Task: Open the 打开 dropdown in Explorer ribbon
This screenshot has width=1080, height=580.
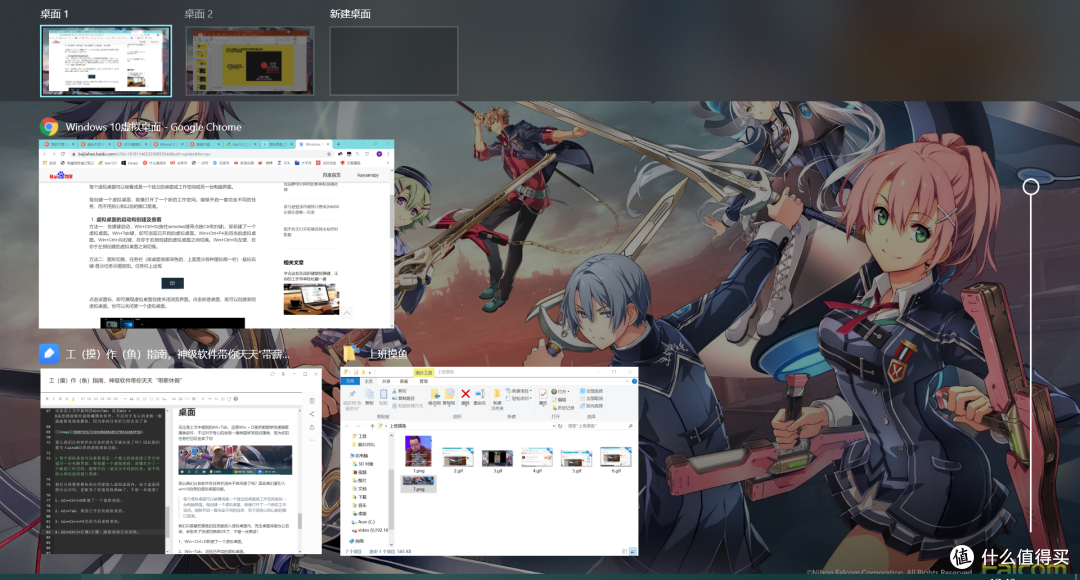Action: (x=561, y=391)
